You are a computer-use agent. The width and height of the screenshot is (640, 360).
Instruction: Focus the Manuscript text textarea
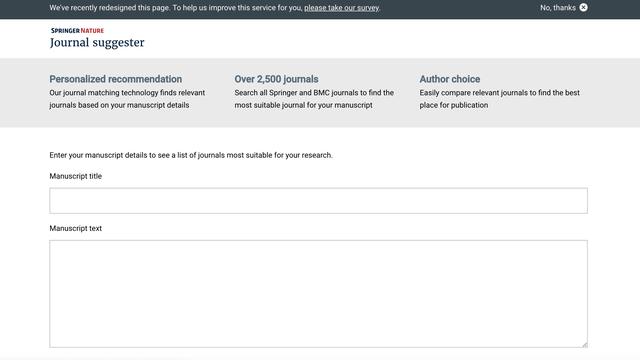pyautogui.click(x=318, y=294)
